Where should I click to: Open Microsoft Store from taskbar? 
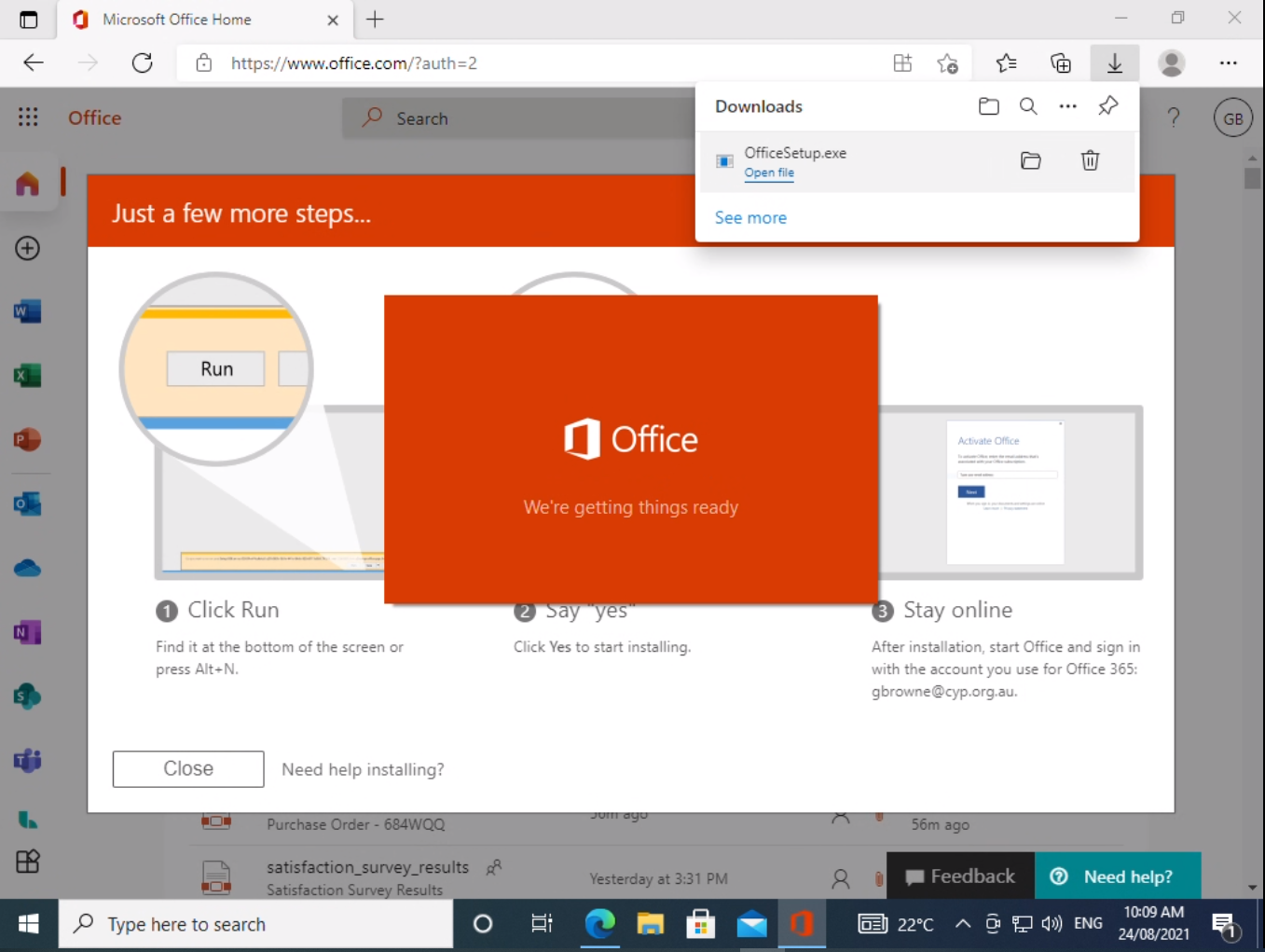click(700, 924)
